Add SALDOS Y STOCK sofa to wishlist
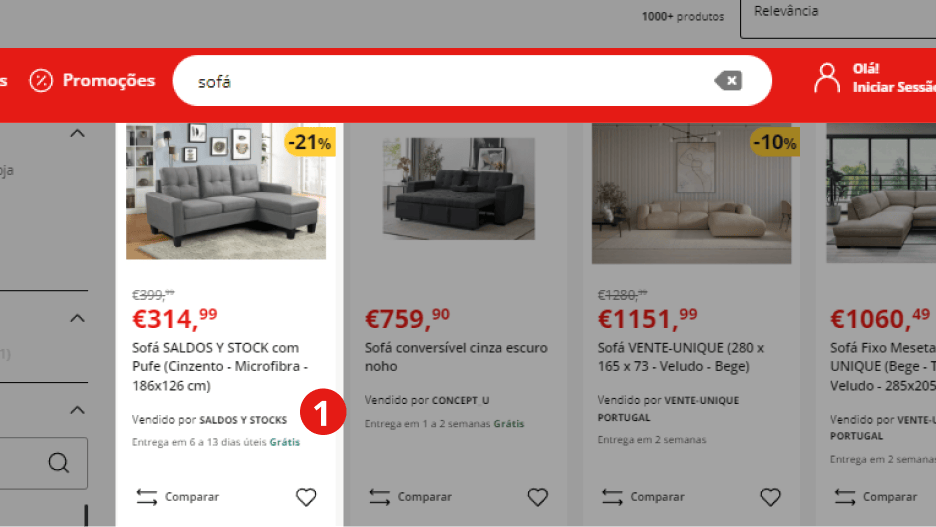The image size is (936, 527). tap(306, 497)
